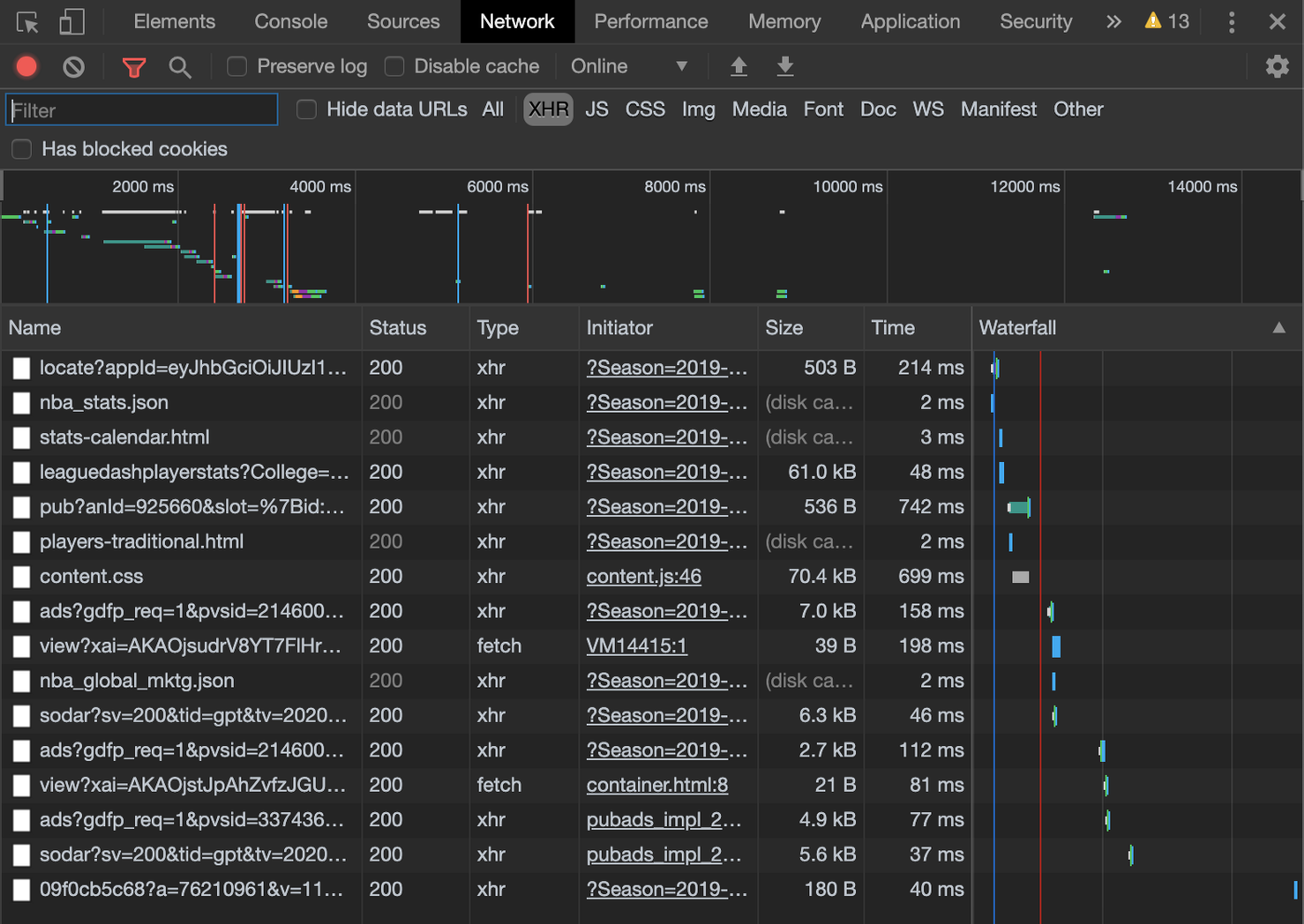Viewport: 1304px width, 924px height.
Task: Export HAR file with download arrow
Action: click(x=785, y=66)
